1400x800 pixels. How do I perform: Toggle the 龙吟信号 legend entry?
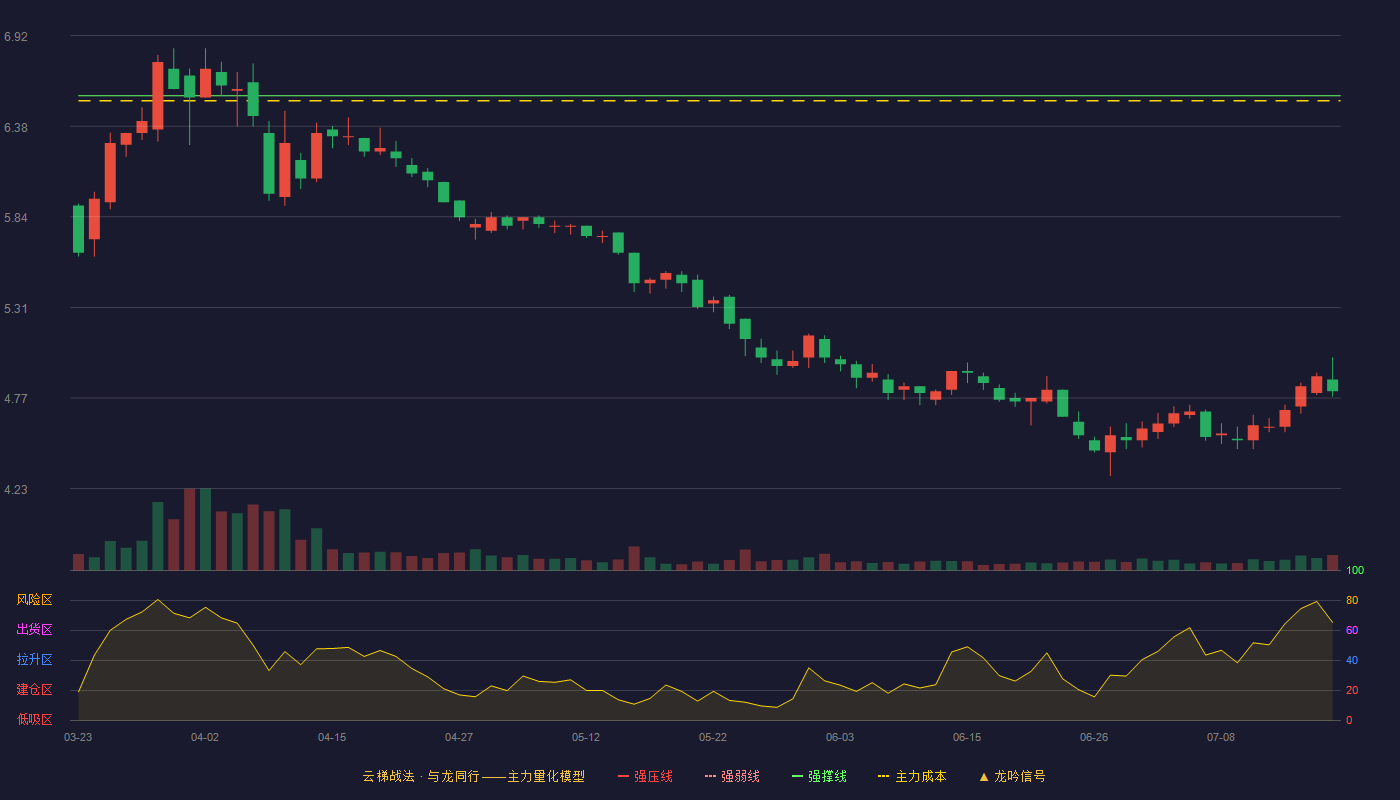point(1012,776)
